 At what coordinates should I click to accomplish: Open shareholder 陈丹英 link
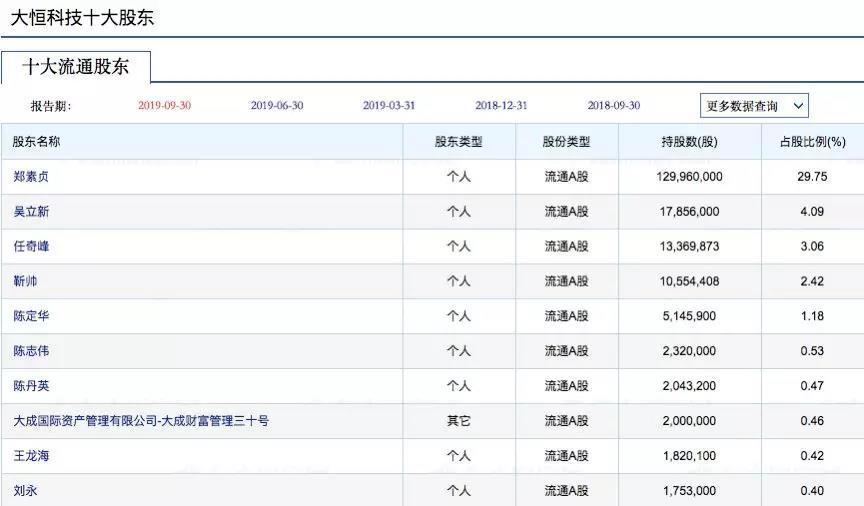31,386
